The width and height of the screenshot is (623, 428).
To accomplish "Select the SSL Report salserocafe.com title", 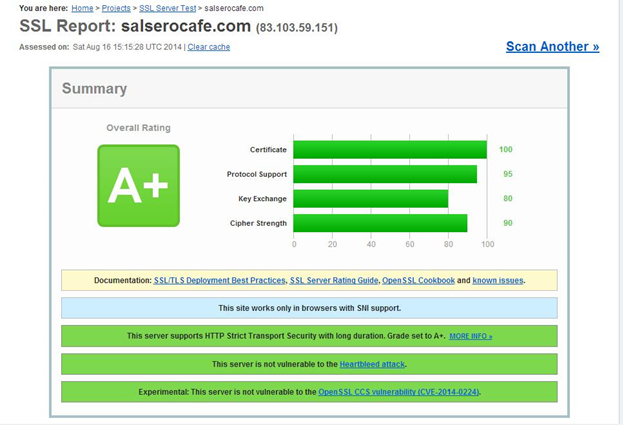I will click(135, 26).
